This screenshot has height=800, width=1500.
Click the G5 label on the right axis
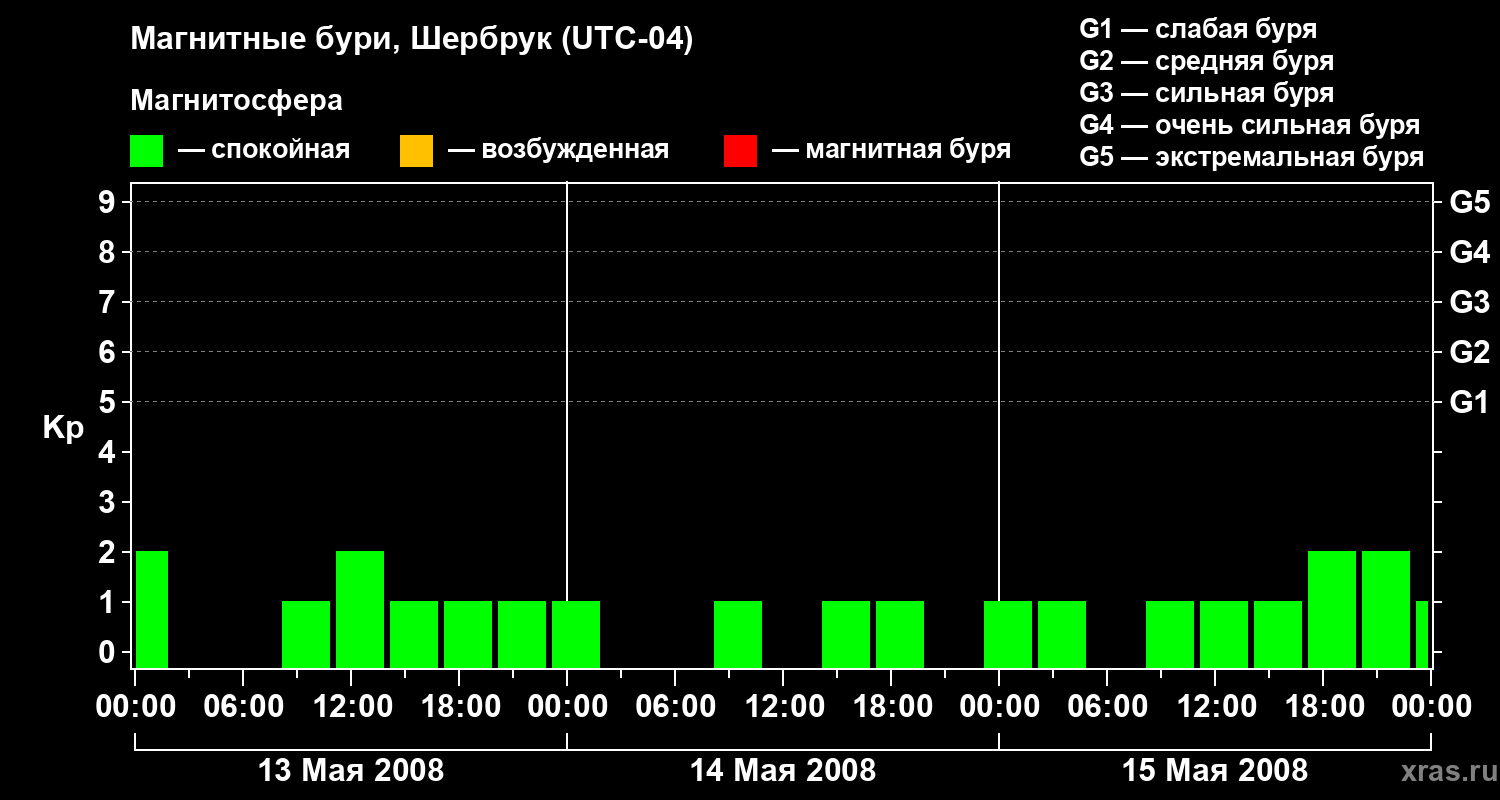click(x=1470, y=203)
